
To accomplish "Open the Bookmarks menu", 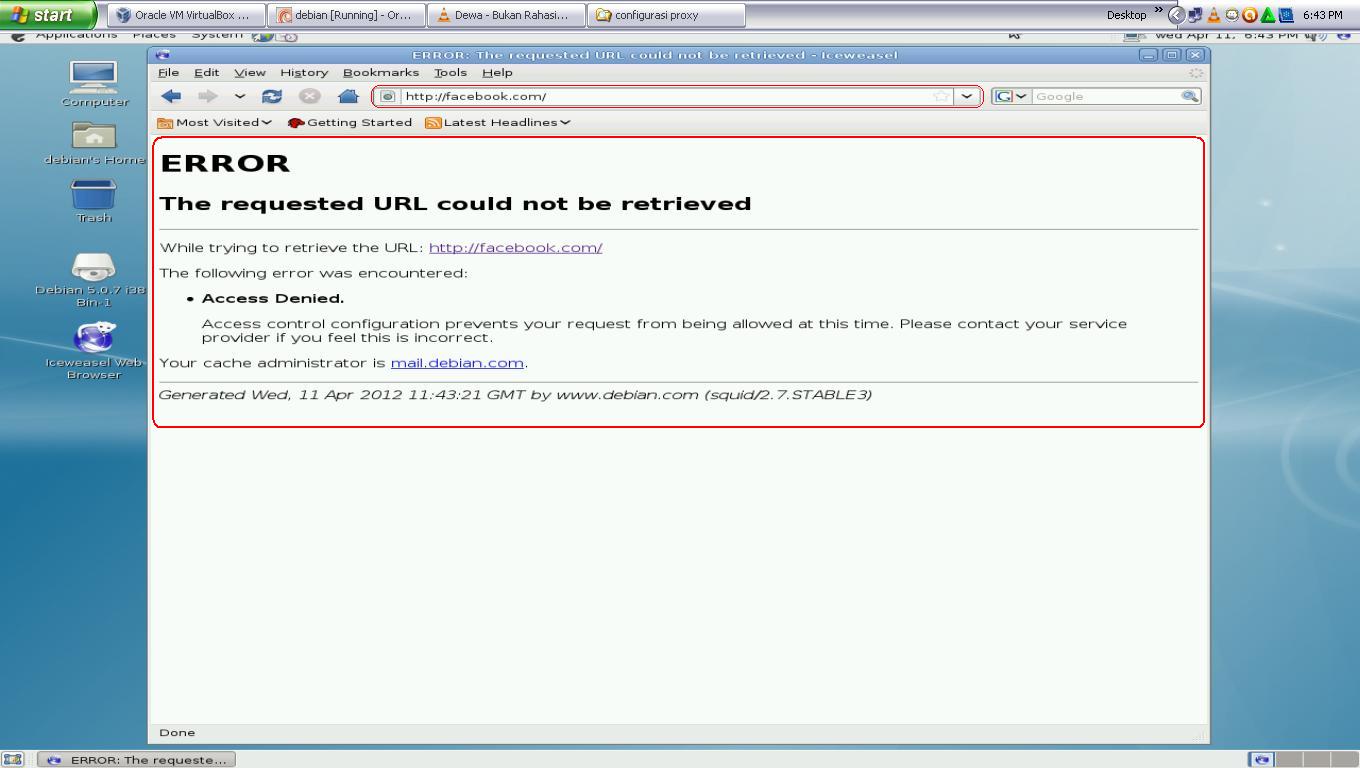I will tap(381, 72).
